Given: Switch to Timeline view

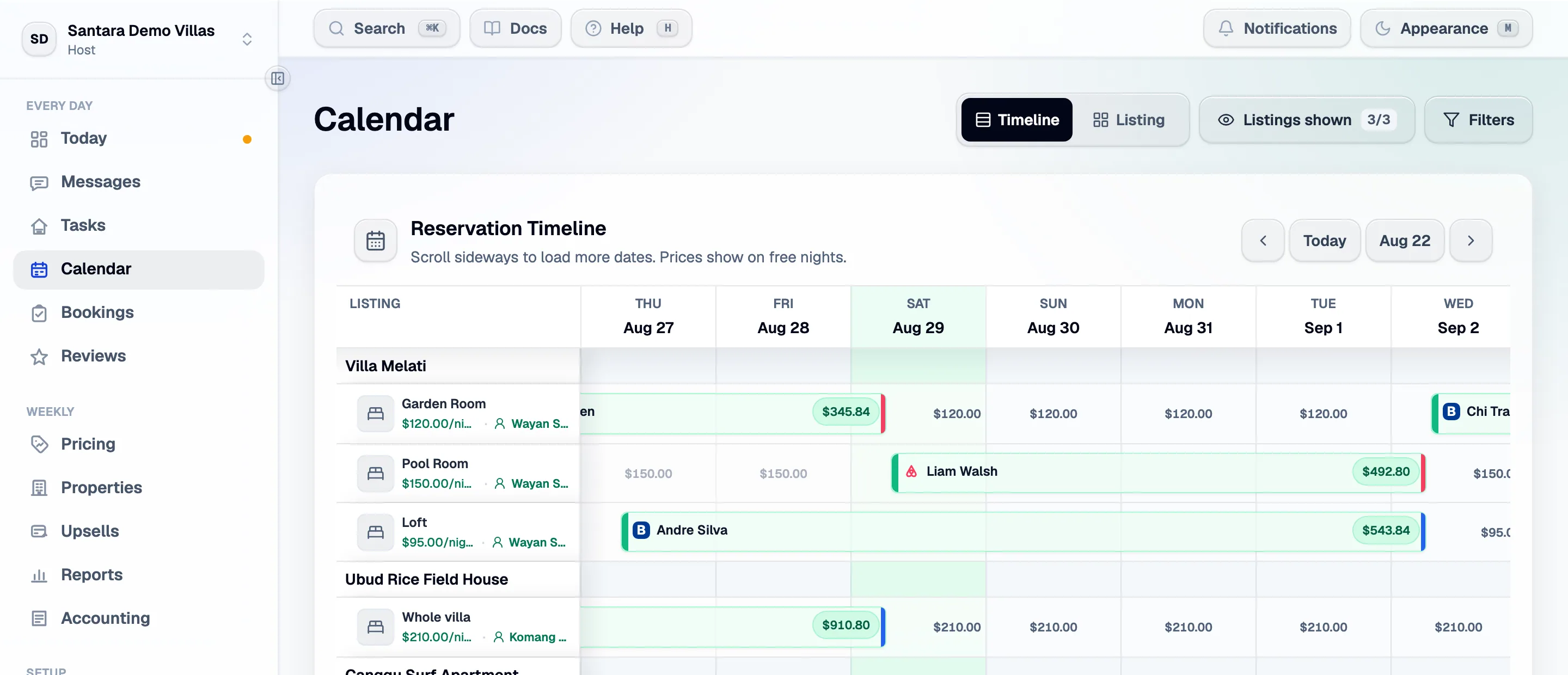Looking at the screenshot, I should (x=1016, y=120).
